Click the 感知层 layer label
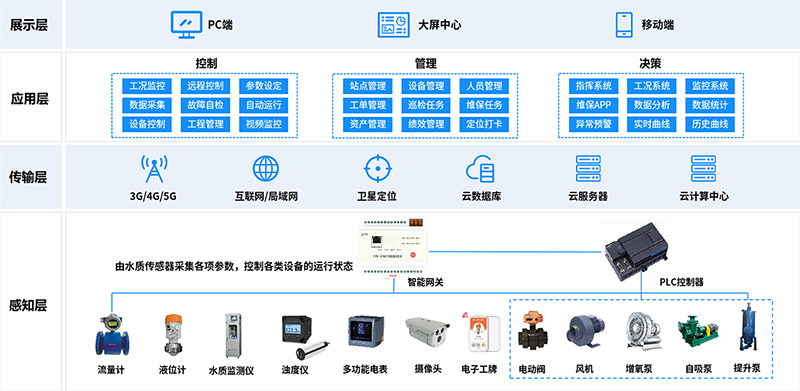The width and height of the screenshot is (800, 391). pos(29,306)
